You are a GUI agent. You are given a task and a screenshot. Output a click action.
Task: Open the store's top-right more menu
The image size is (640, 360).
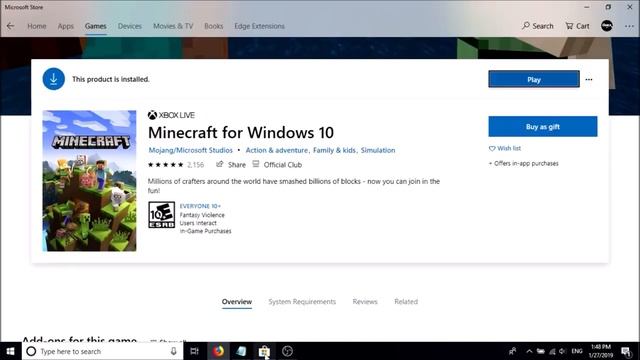pos(629,26)
